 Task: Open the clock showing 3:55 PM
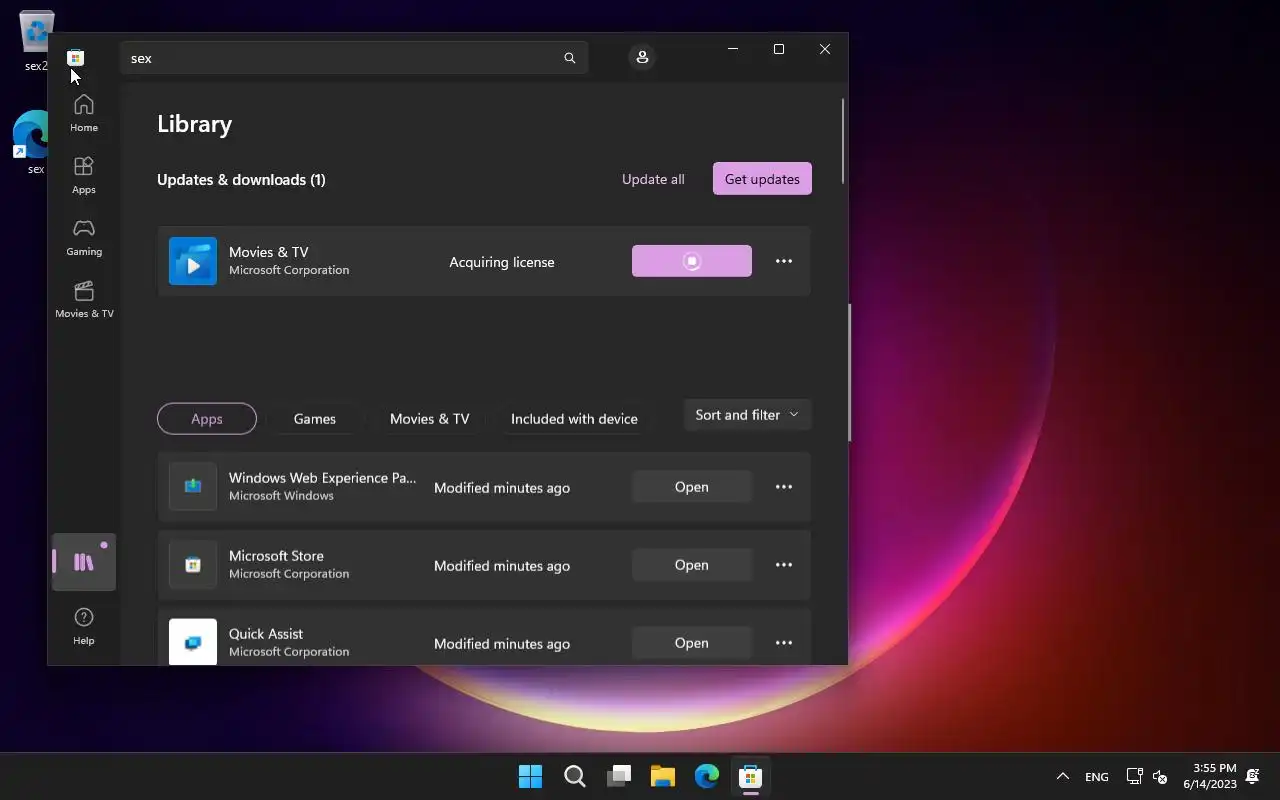pyautogui.click(x=1210, y=776)
